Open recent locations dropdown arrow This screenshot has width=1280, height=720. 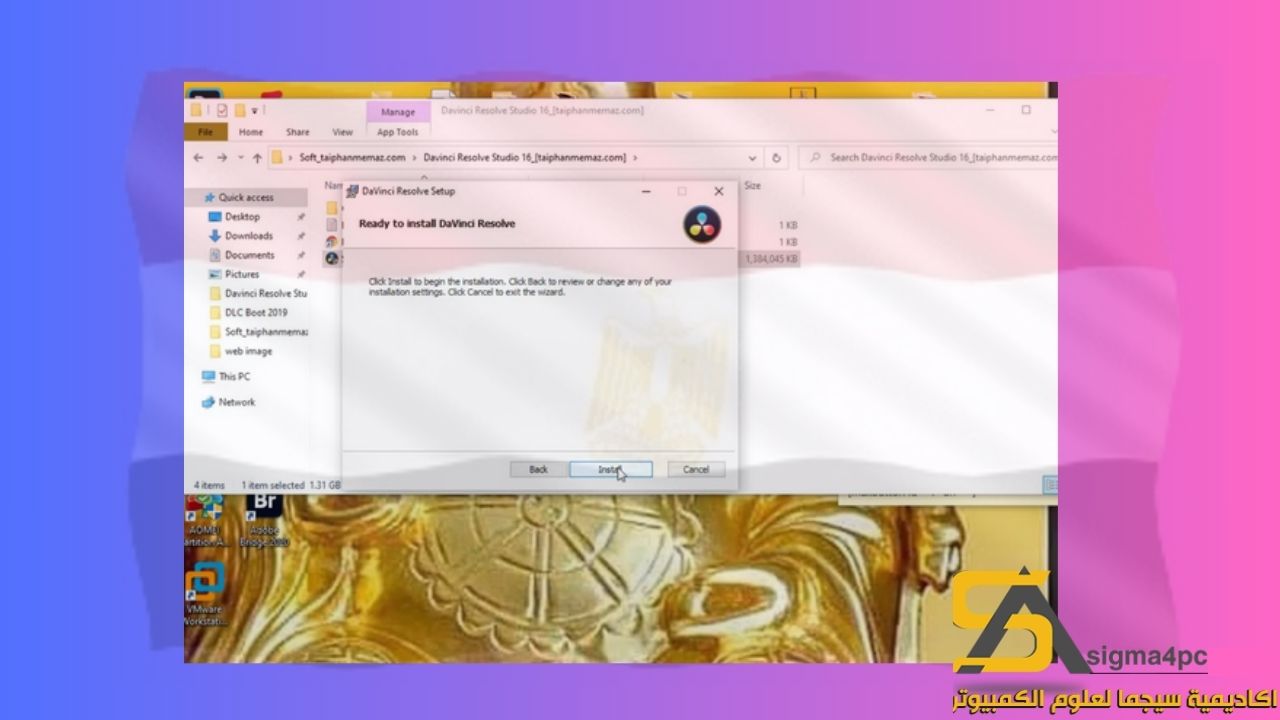tap(240, 158)
